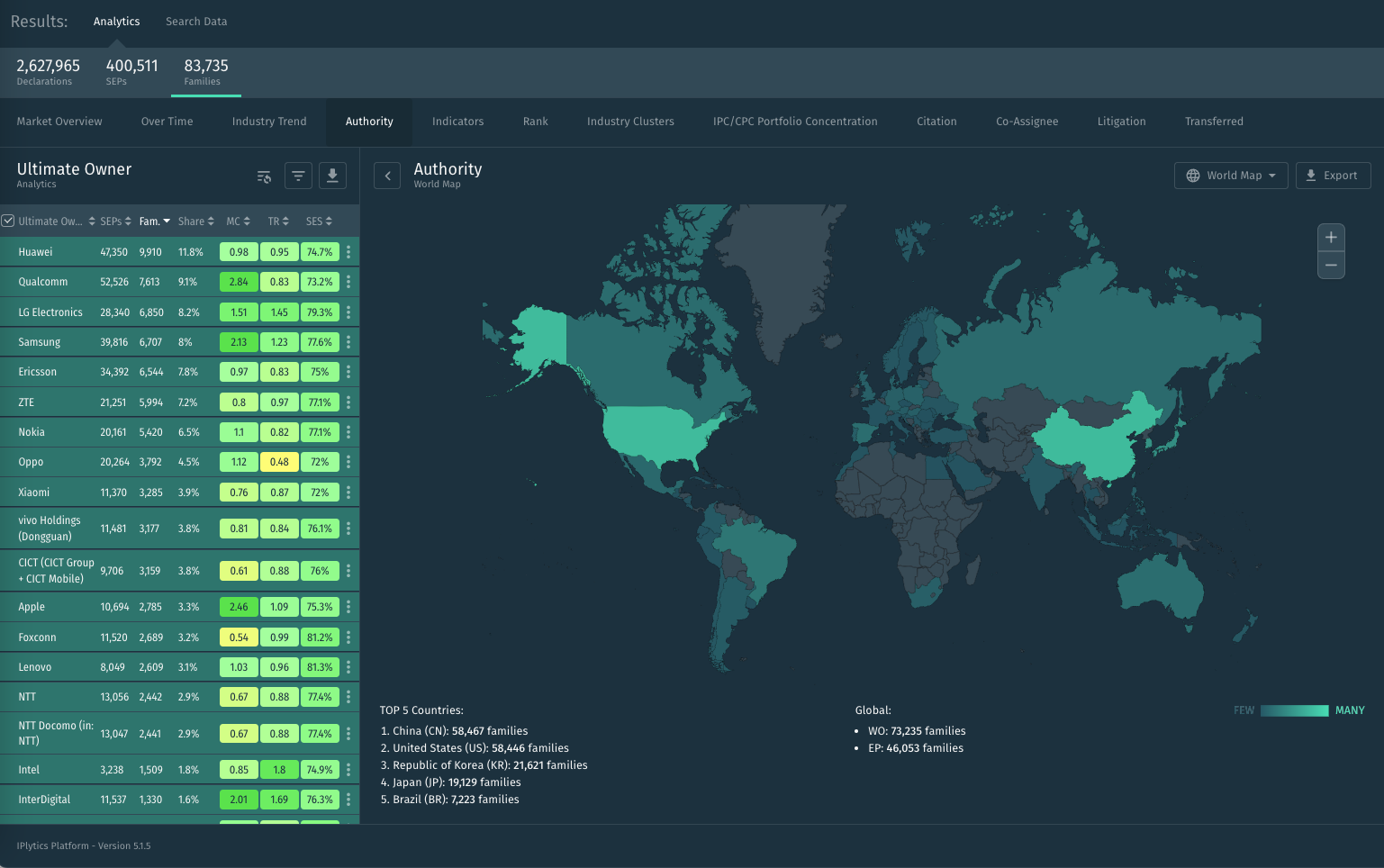The height and width of the screenshot is (868, 1384).
Task: Click the Export button
Action: [x=1333, y=176]
